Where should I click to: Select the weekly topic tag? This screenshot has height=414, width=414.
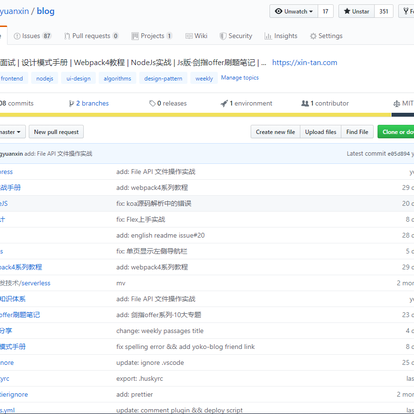[204, 79]
